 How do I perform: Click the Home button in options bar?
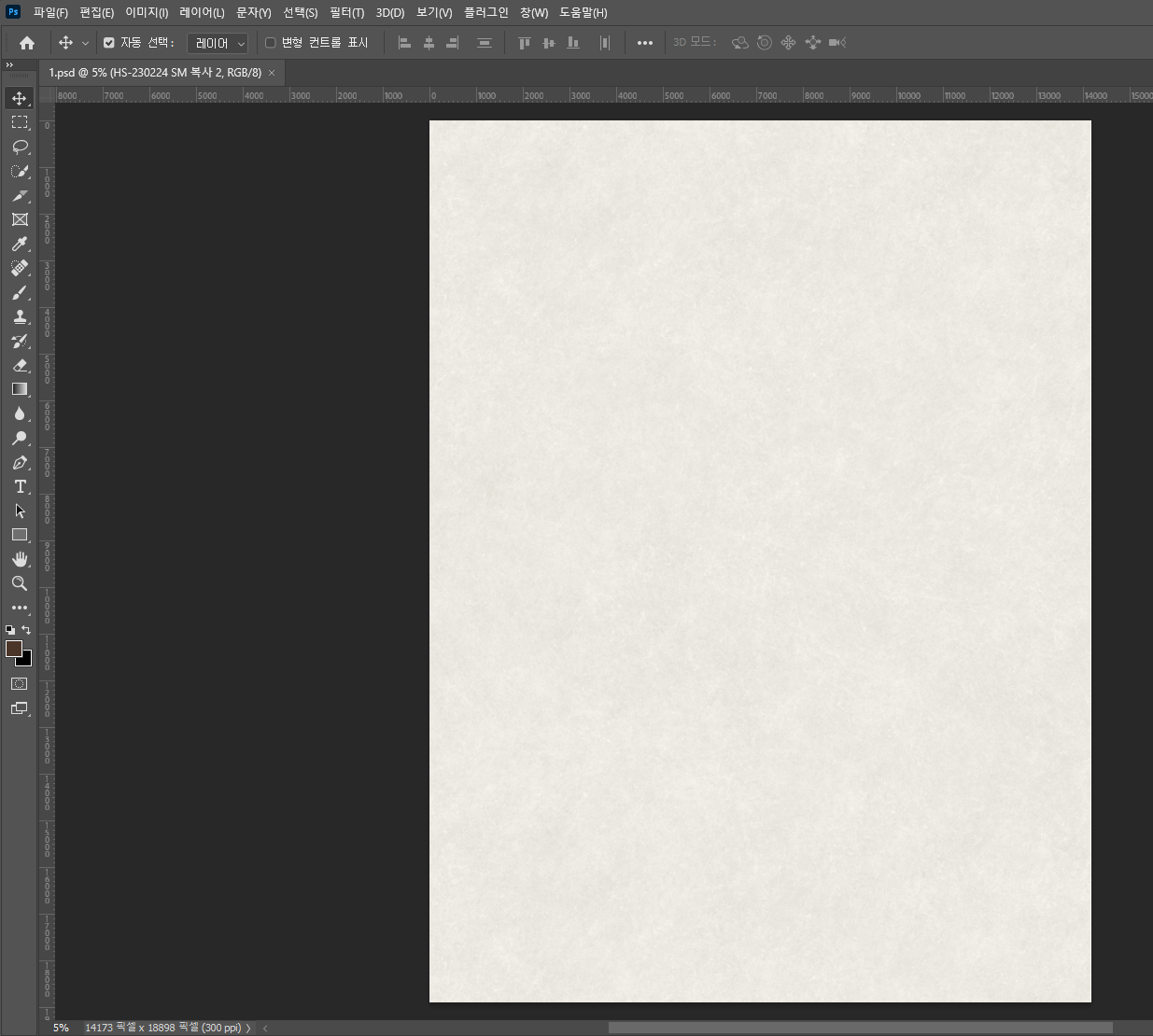click(27, 43)
